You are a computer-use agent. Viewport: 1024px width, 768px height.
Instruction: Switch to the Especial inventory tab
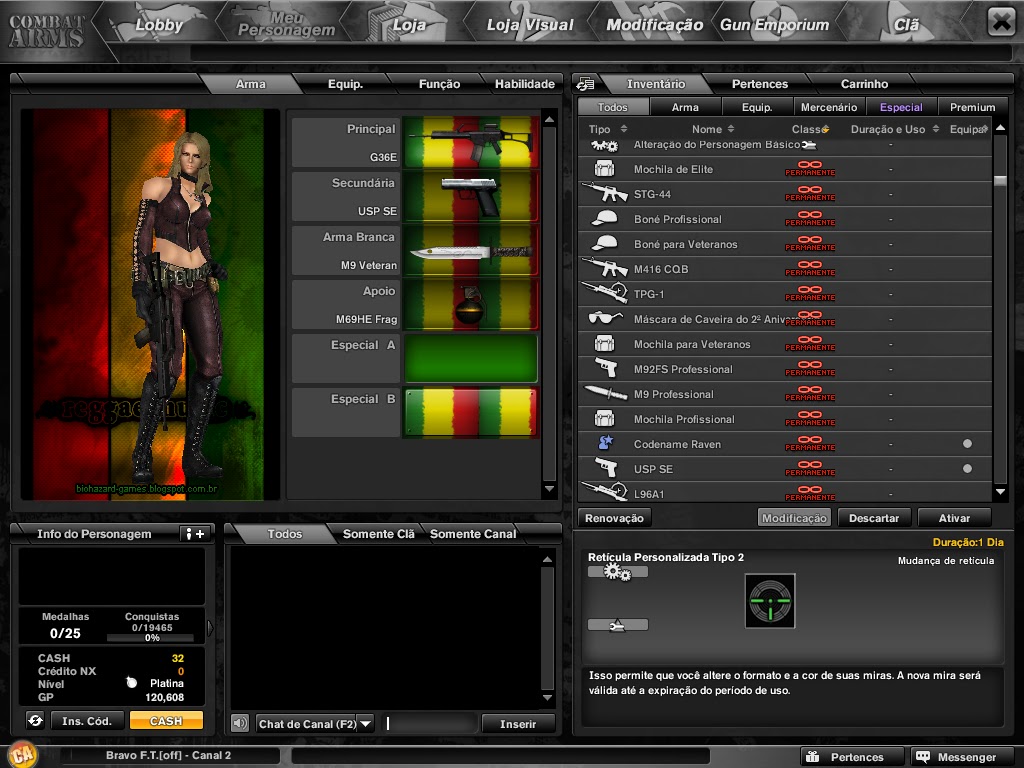point(900,106)
